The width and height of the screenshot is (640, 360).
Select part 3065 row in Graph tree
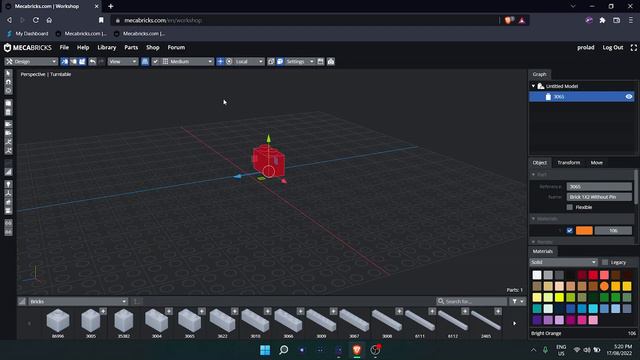click(x=582, y=97)
